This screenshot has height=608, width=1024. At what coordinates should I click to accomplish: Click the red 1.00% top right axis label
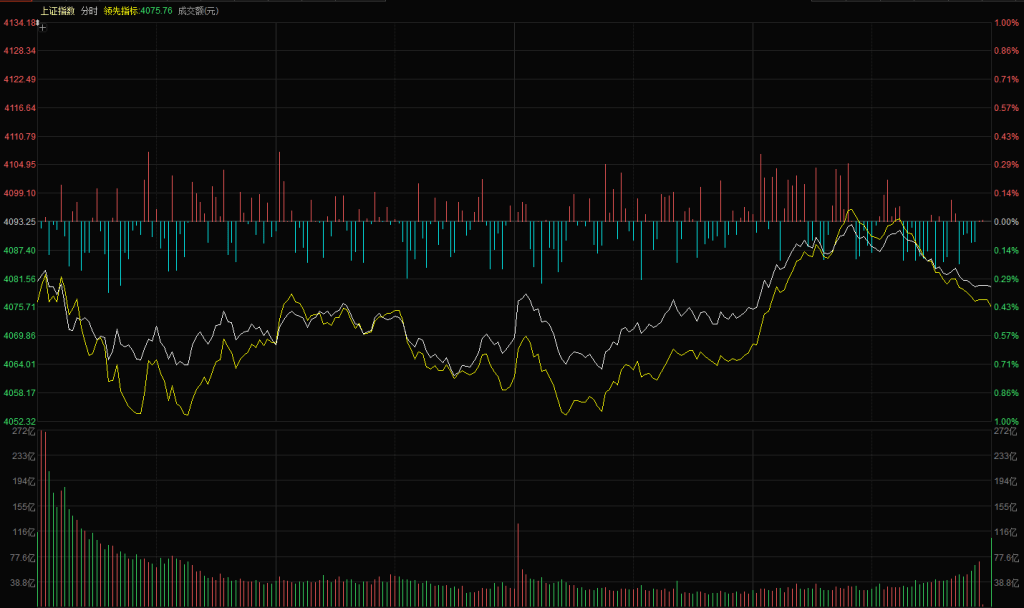click(x=1006, y=22)
